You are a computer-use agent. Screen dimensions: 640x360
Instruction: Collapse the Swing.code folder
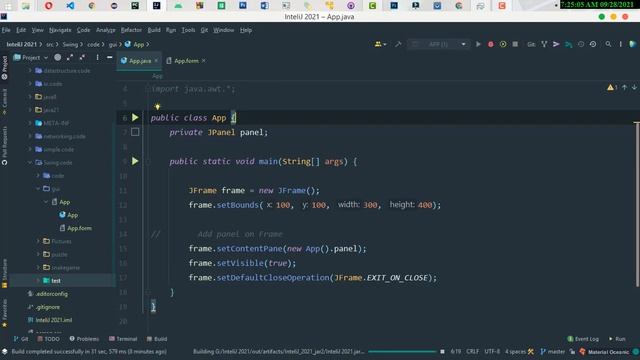click(30, 162)
